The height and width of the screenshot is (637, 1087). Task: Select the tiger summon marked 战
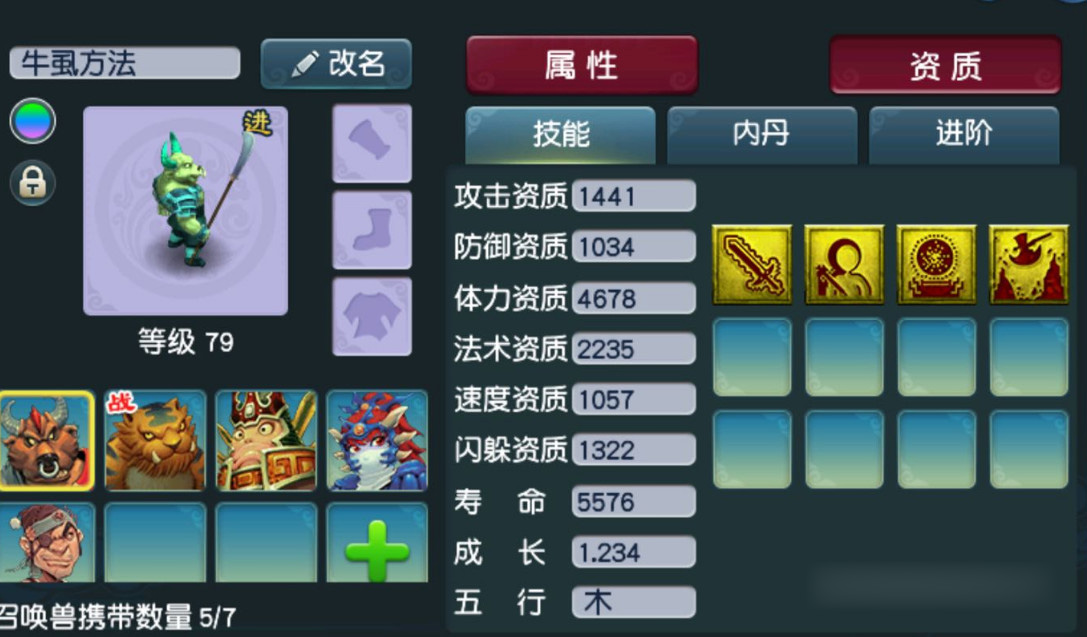point(155,441)
